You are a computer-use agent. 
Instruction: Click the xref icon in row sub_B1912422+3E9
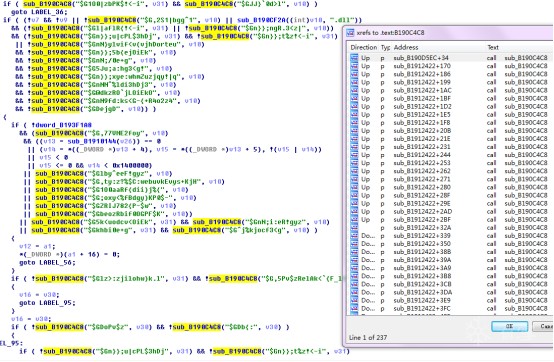[x=354, y=301]
